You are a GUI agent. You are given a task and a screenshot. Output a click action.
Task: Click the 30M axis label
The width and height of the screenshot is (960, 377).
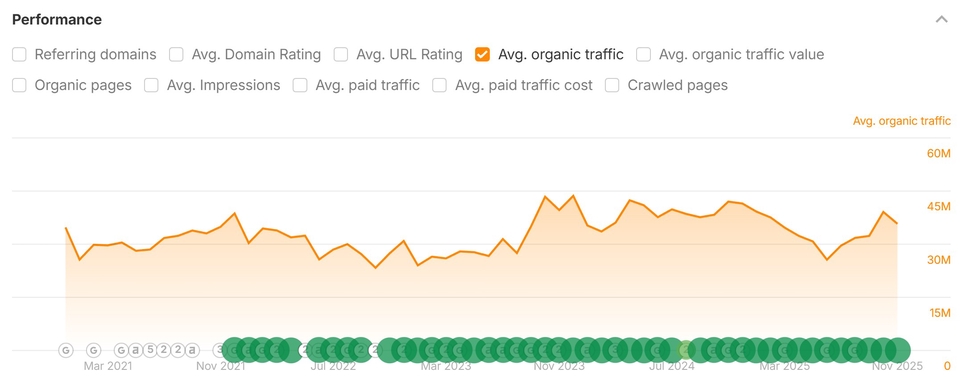point(939,260)
